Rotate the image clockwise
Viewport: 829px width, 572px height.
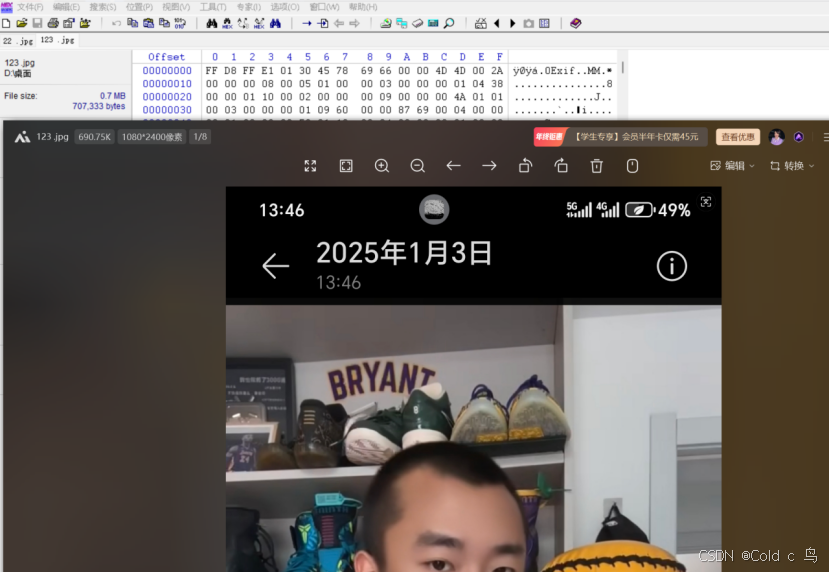pos(561,166)
